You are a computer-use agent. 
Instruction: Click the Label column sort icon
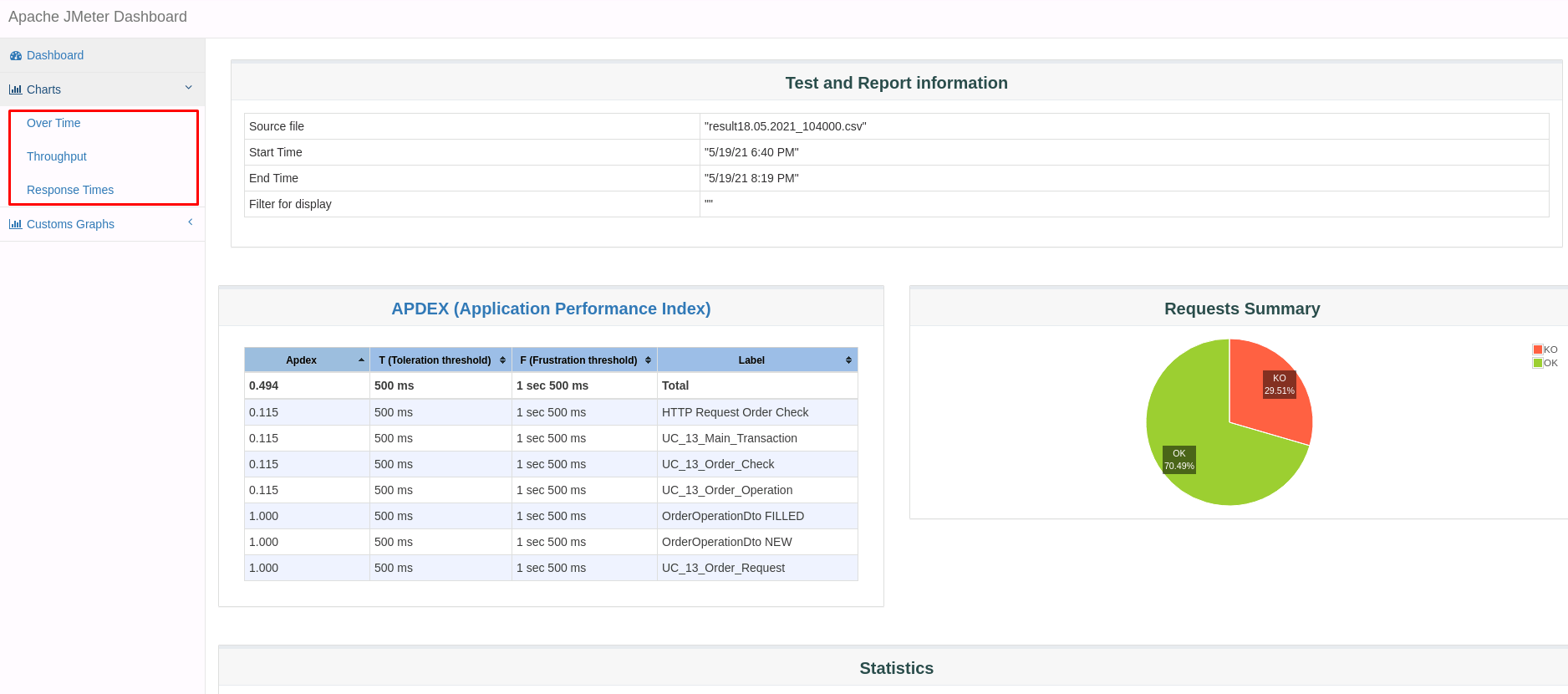click(x=848, y=360)
